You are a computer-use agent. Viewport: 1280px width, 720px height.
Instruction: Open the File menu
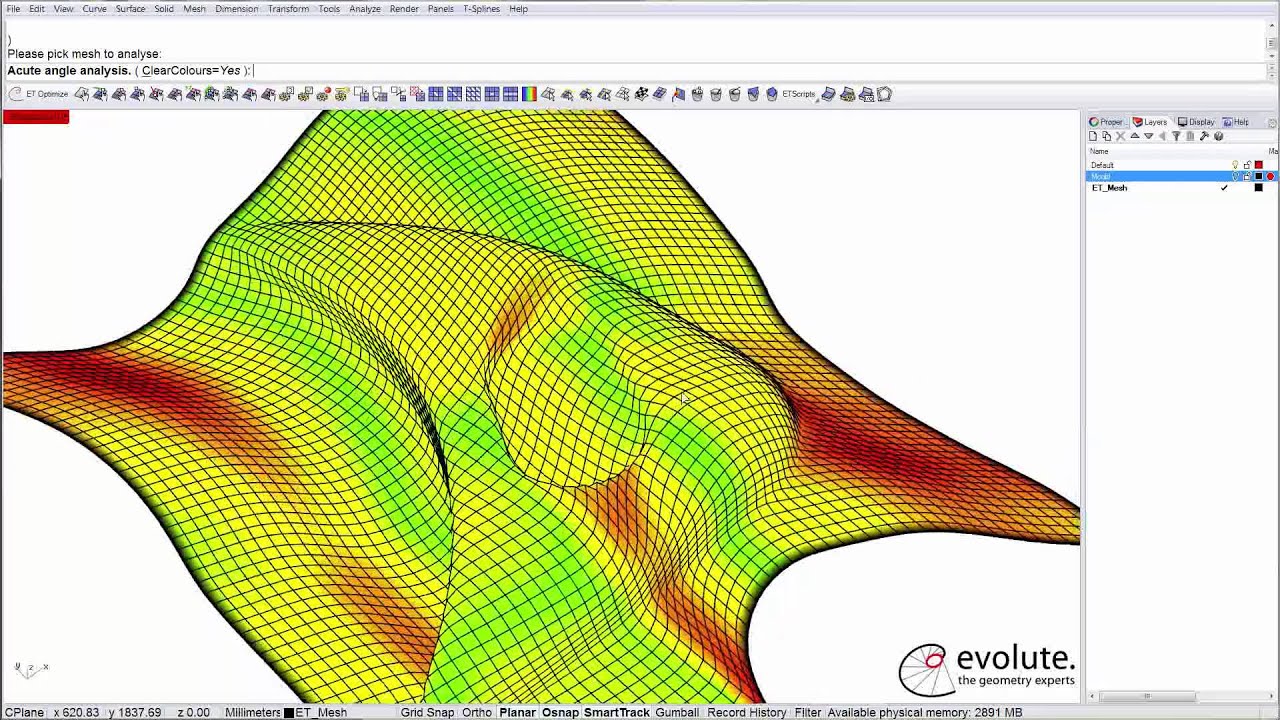(14, 9)
